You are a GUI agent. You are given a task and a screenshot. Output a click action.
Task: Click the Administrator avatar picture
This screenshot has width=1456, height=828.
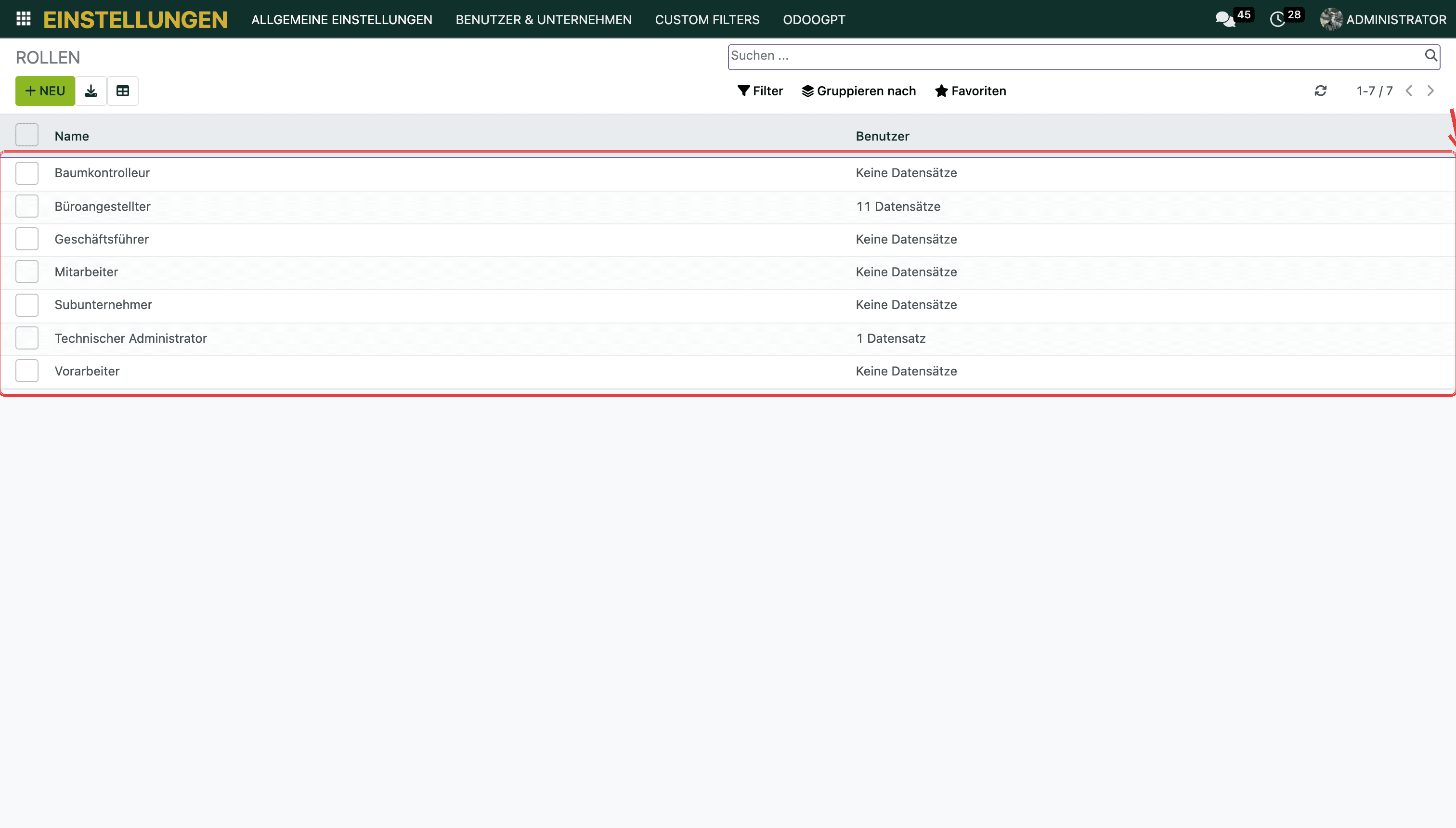(x=1331, y=19)
